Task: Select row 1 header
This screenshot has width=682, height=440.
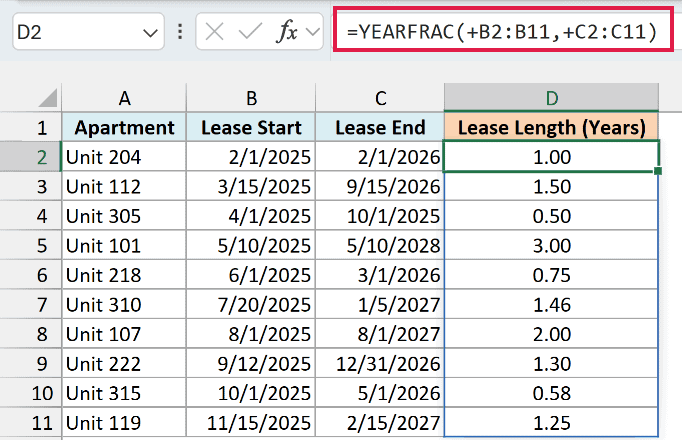Action: pos(30,127)
